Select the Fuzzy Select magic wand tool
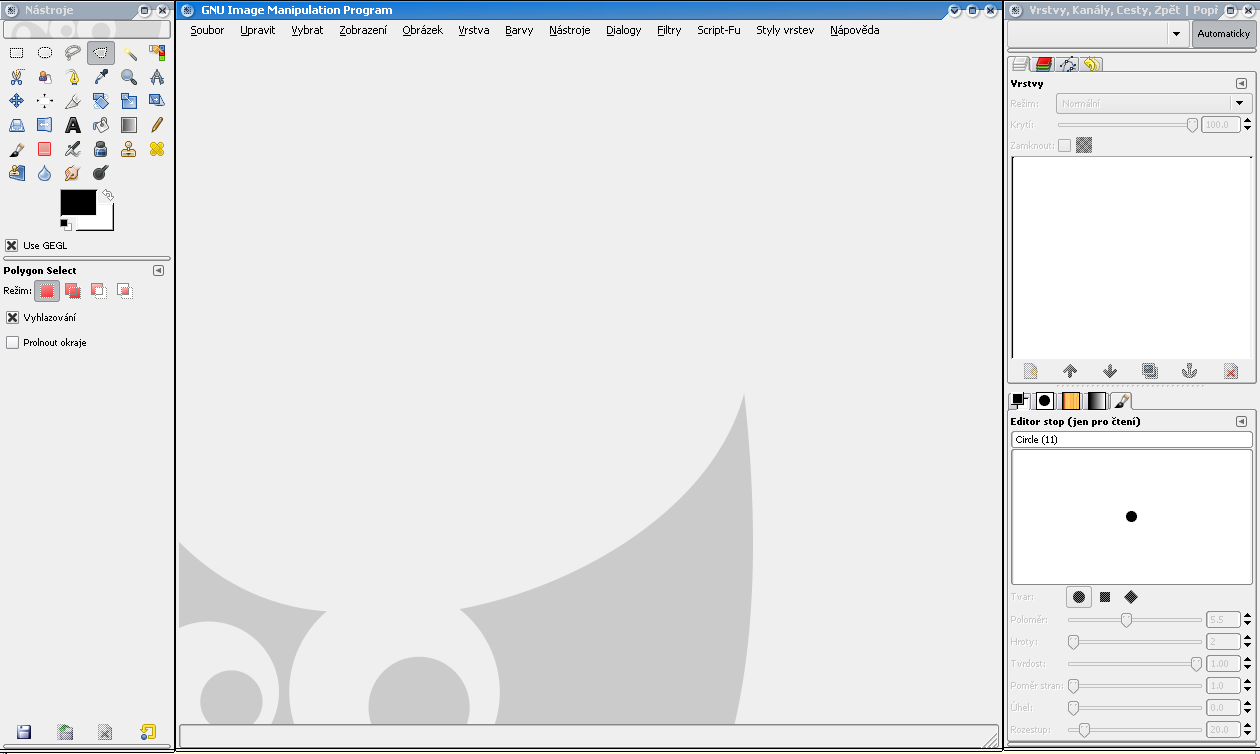This screenshot has height=754, width=1260. click(129, 53)
